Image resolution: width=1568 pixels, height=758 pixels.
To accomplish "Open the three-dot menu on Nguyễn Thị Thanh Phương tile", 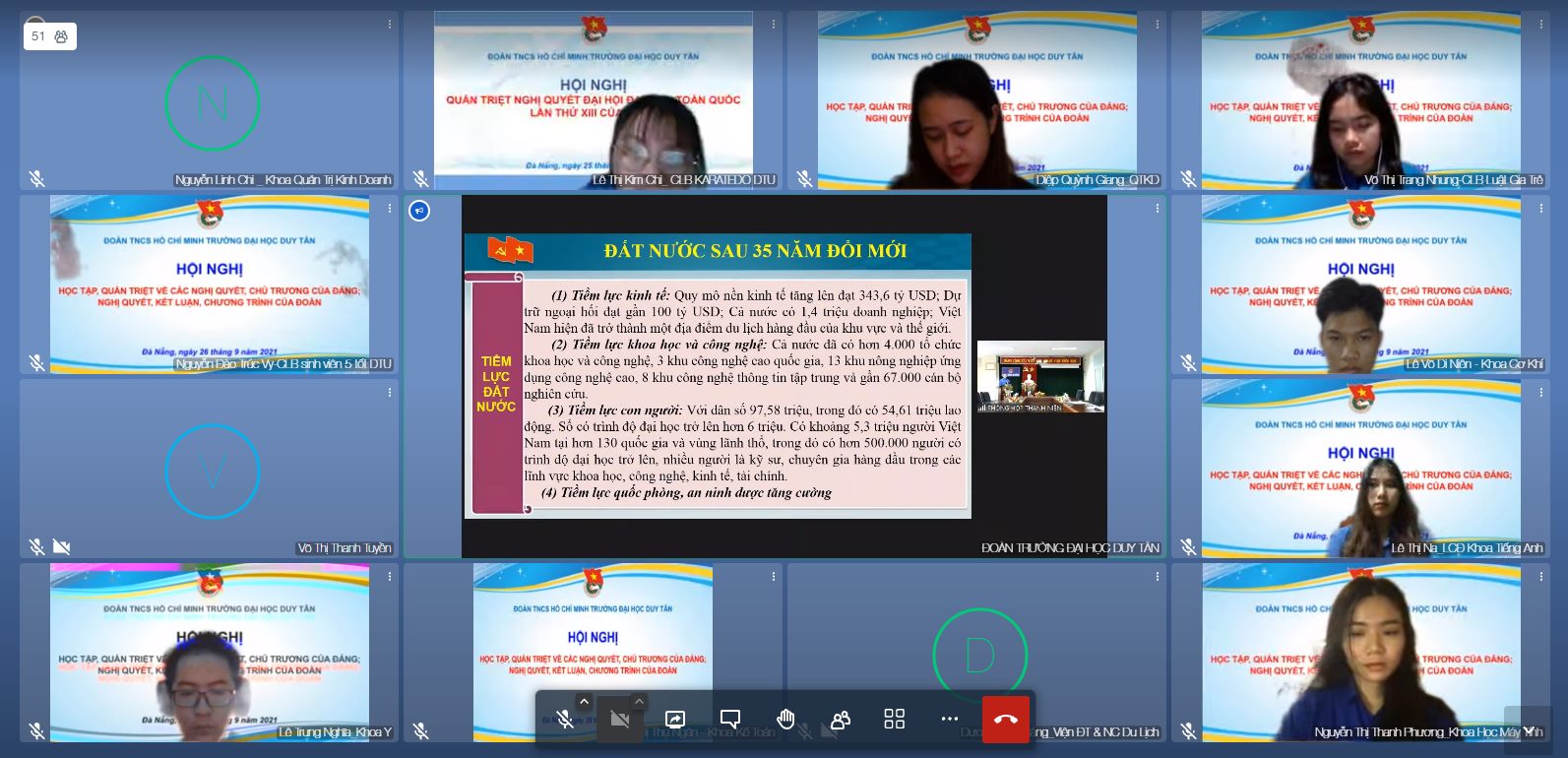I will point(1541,576).
